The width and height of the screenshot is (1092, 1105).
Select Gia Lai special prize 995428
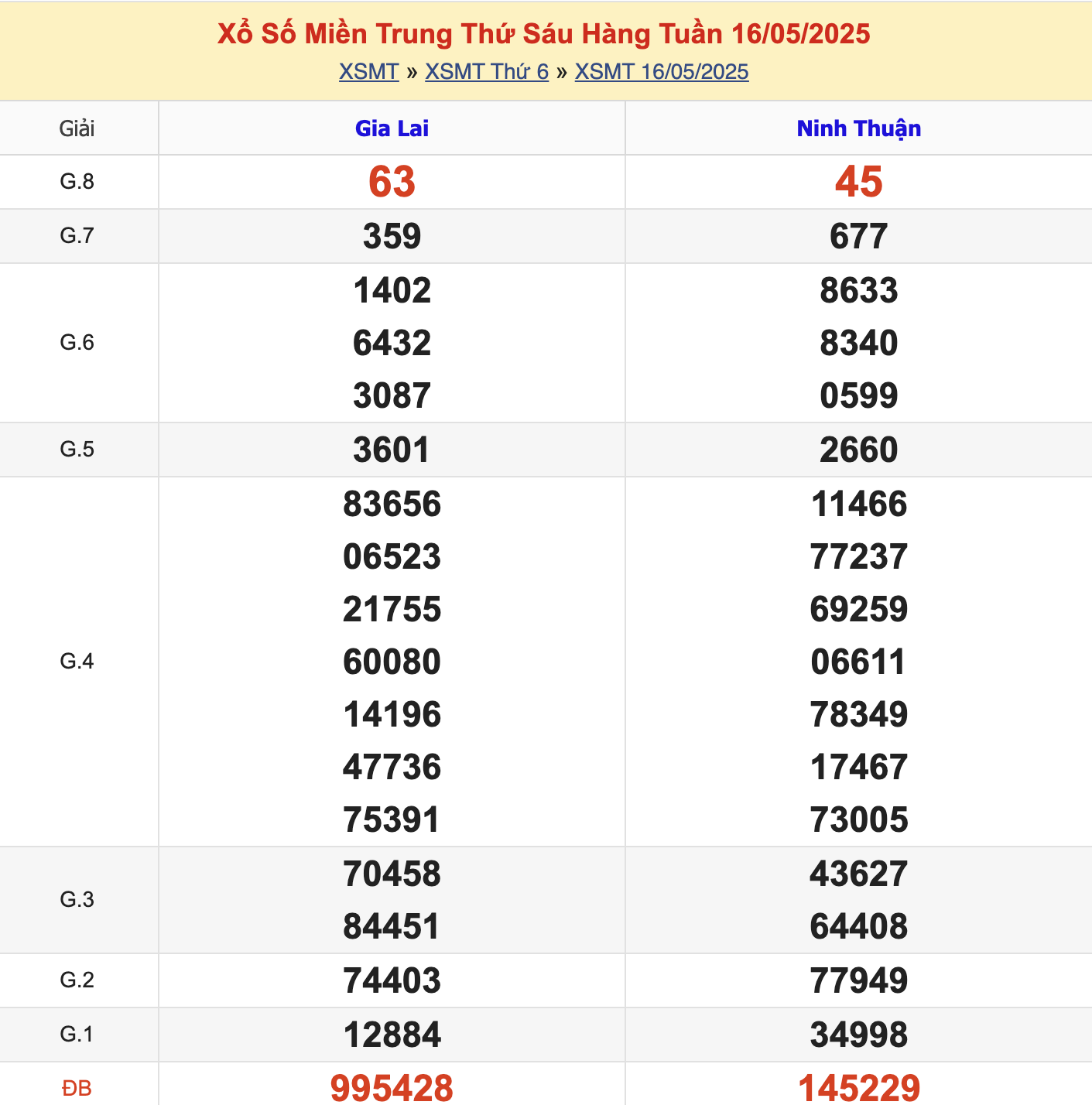click(x=392, y=1087)
